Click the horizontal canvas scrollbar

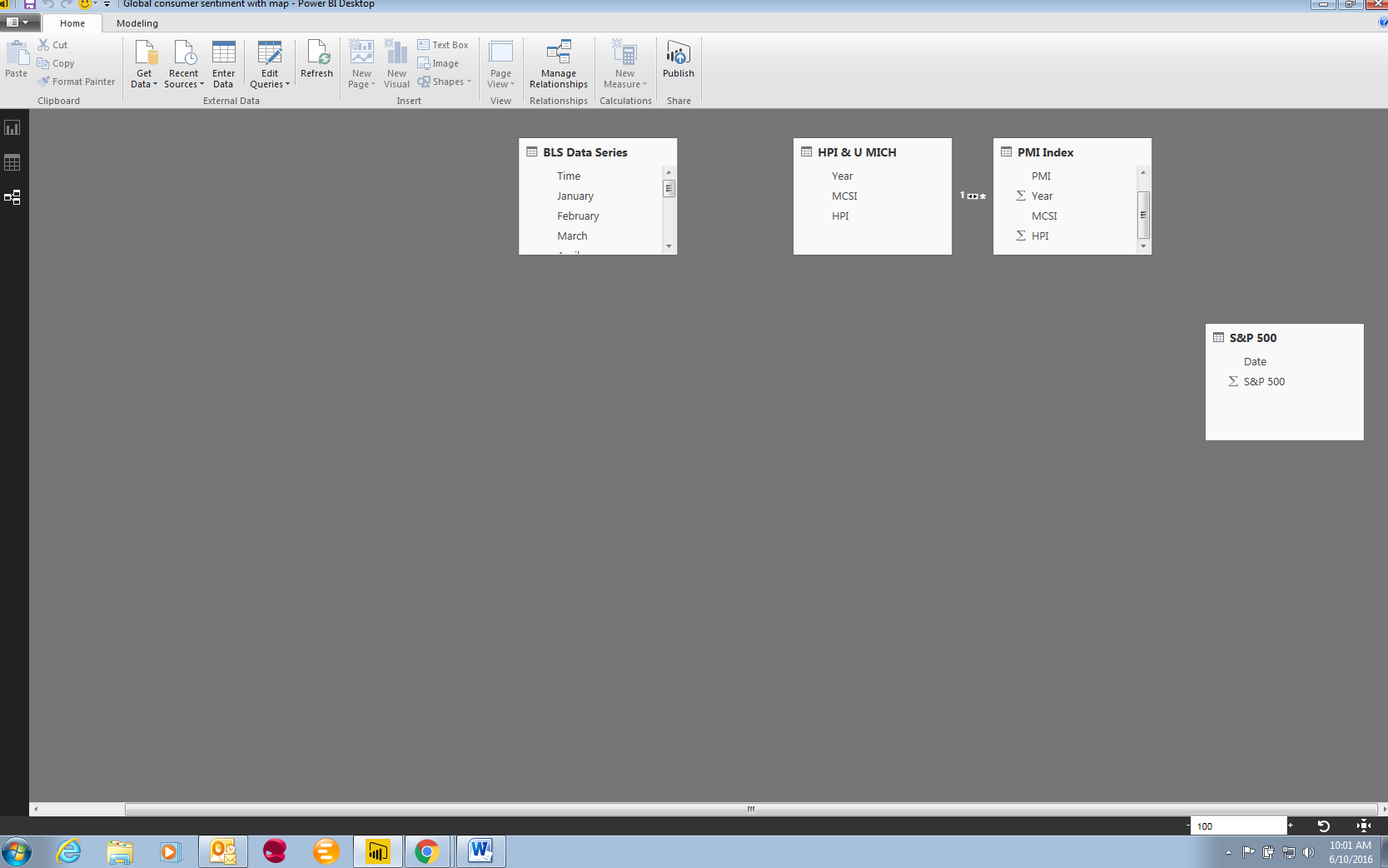[x=751, y=809]
